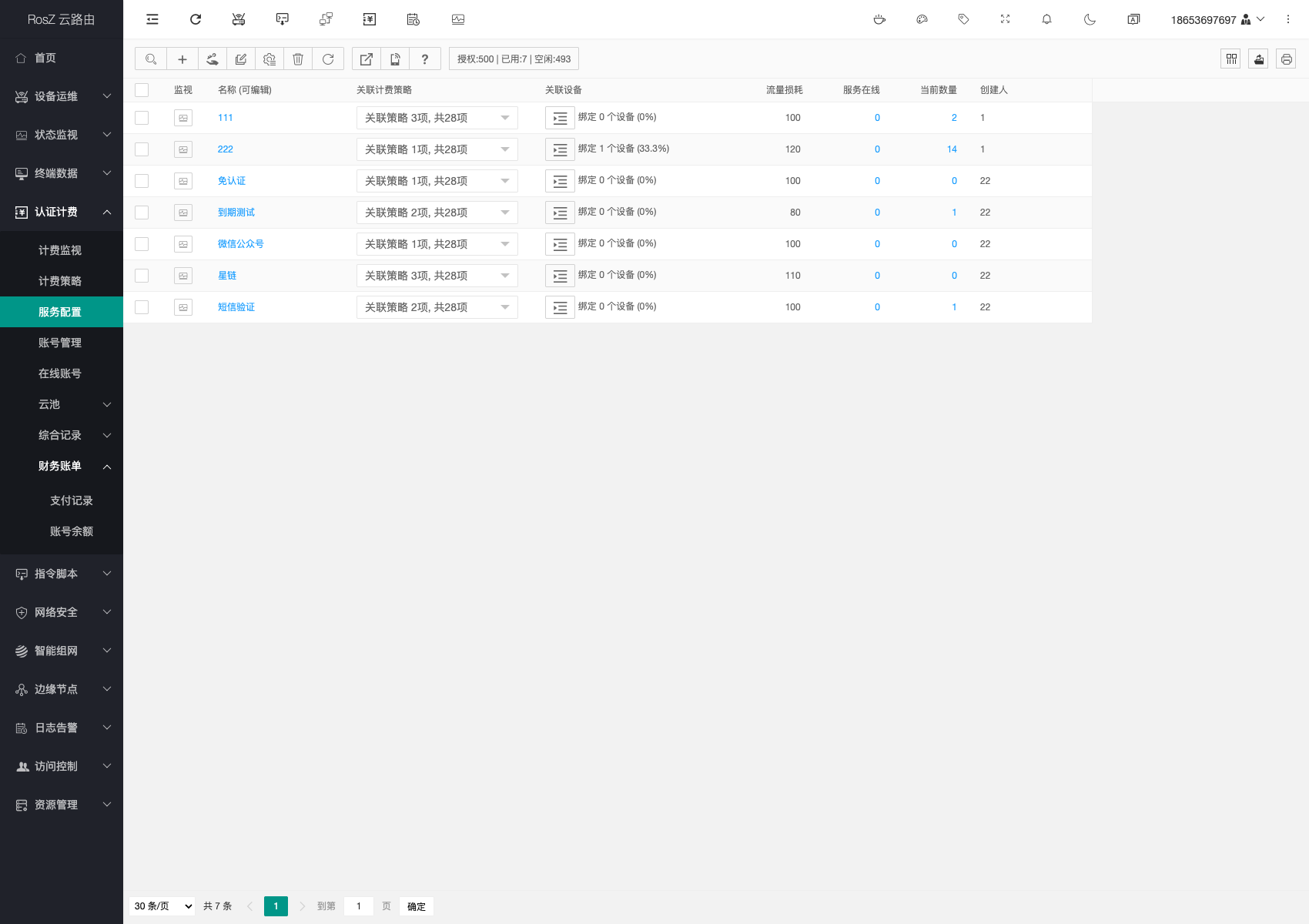Click the print icon at top right

coord(1286,59)
